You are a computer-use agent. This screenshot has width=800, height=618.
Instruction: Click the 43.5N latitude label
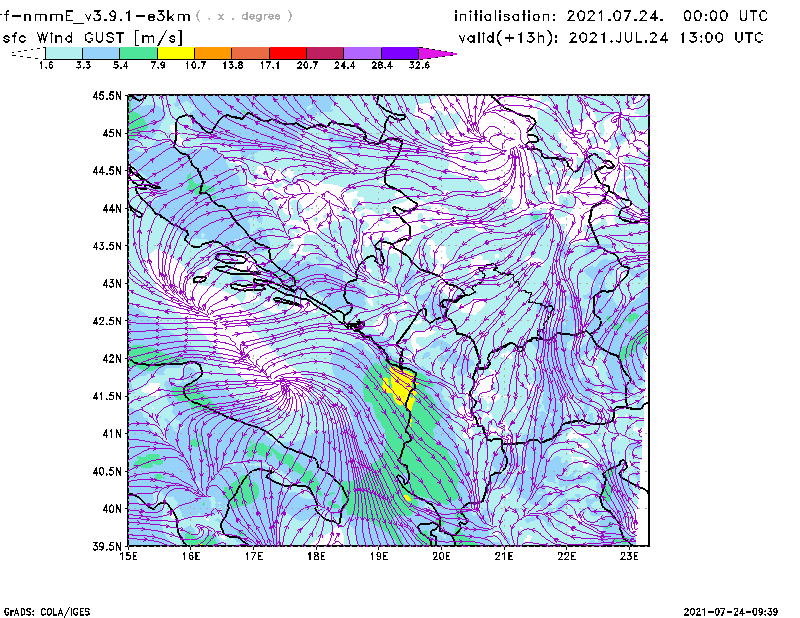[x=107, y=246]
